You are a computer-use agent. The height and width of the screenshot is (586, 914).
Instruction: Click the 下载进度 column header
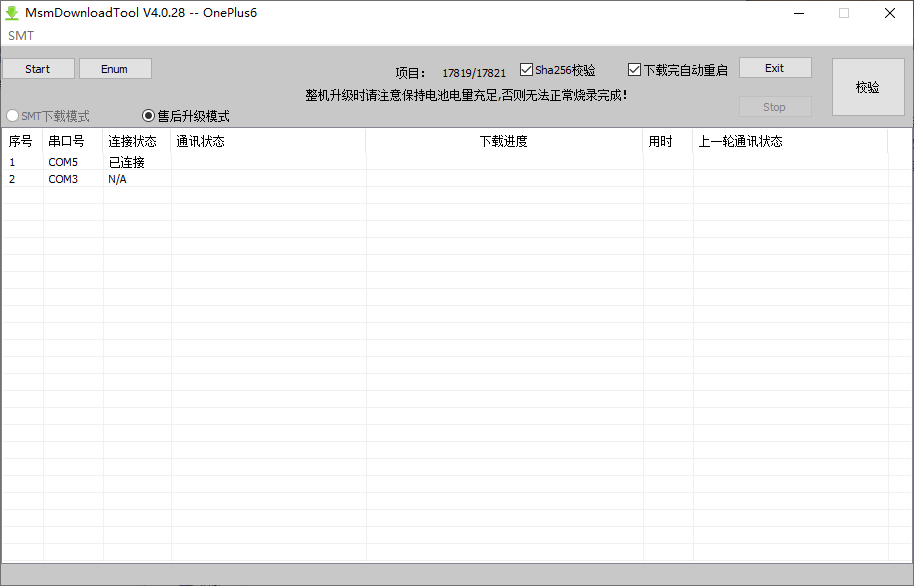(504, 141)
